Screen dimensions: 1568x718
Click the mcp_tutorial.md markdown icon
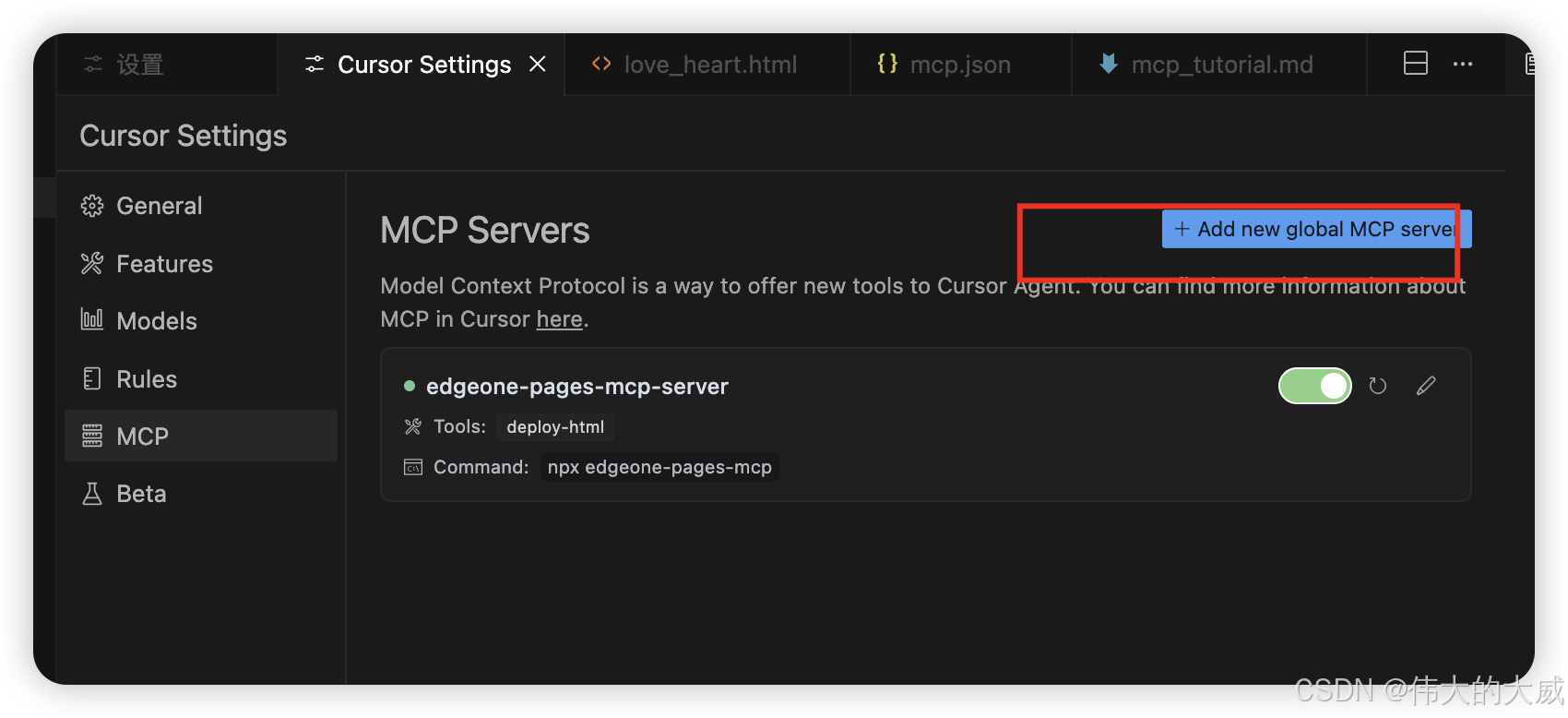tap(1109, 64)
